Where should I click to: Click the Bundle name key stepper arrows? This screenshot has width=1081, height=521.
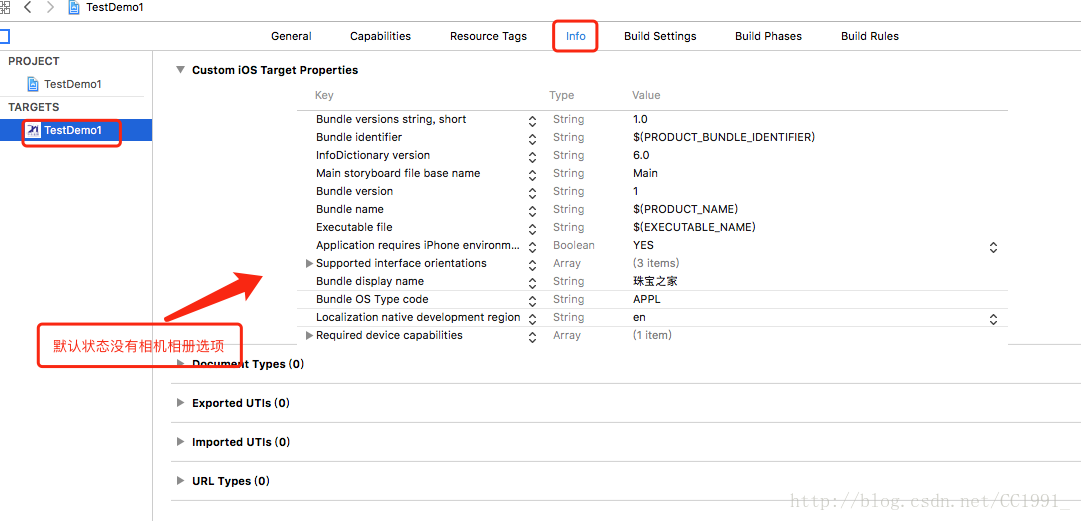click(532, 210)
